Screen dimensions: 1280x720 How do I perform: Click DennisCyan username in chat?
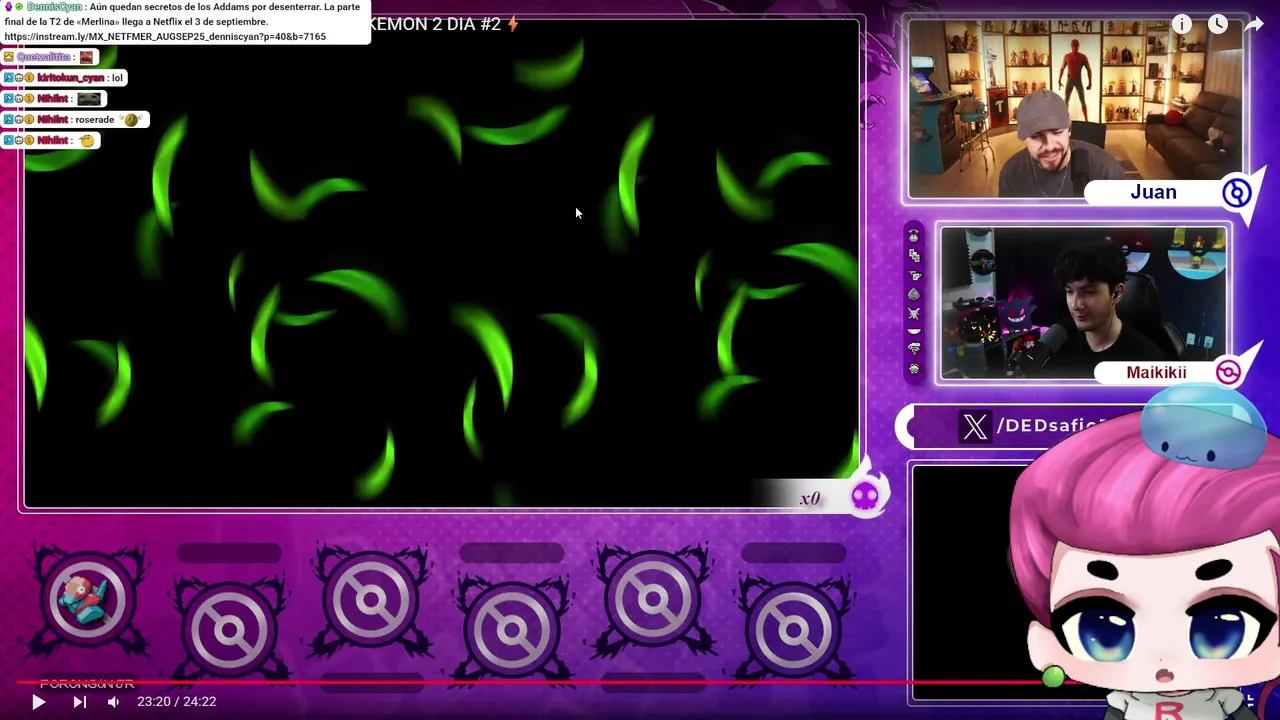coord(55,7)
